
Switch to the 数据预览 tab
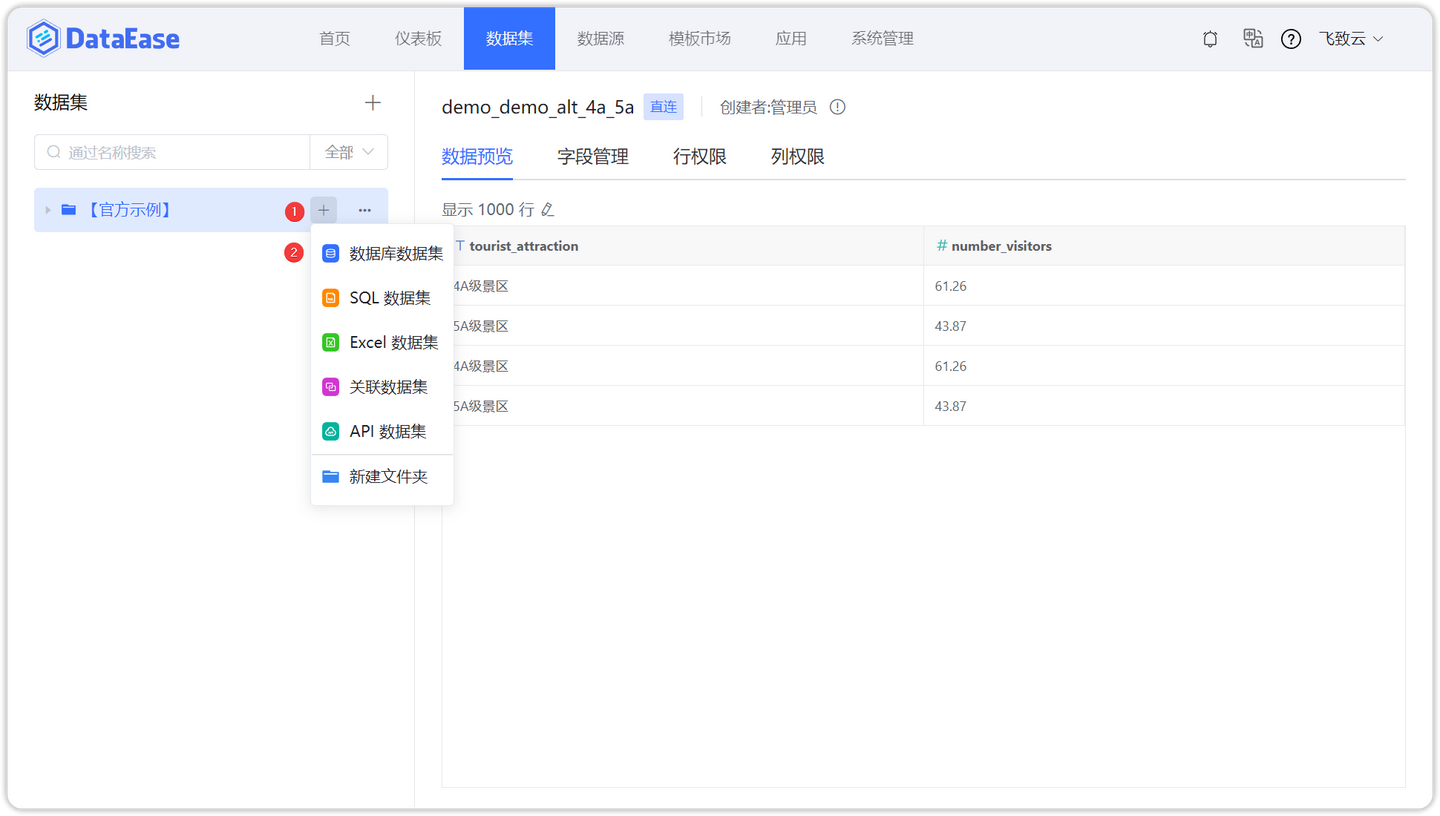[x=477, y=157]
